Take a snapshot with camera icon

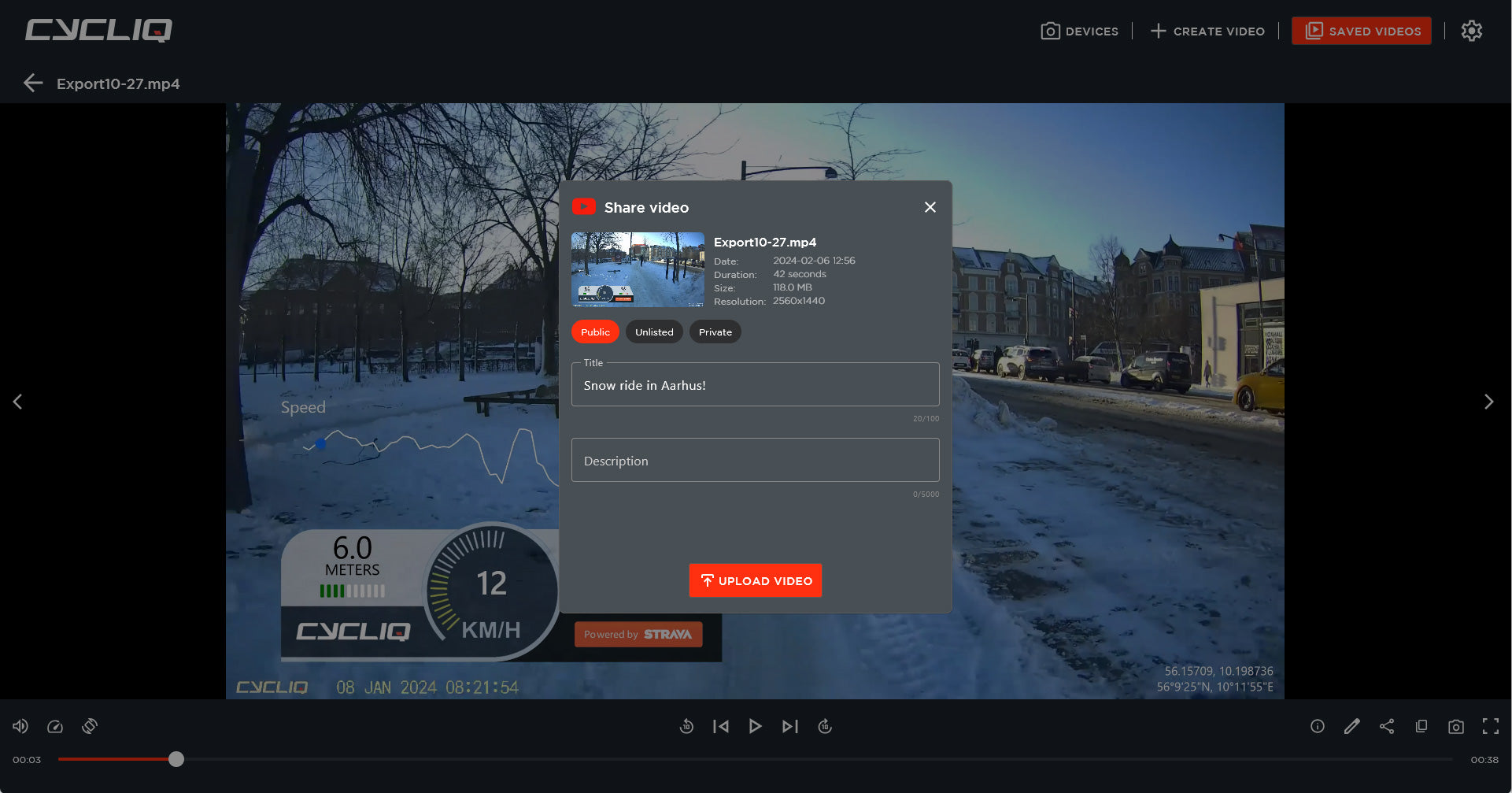[1456, 726]
